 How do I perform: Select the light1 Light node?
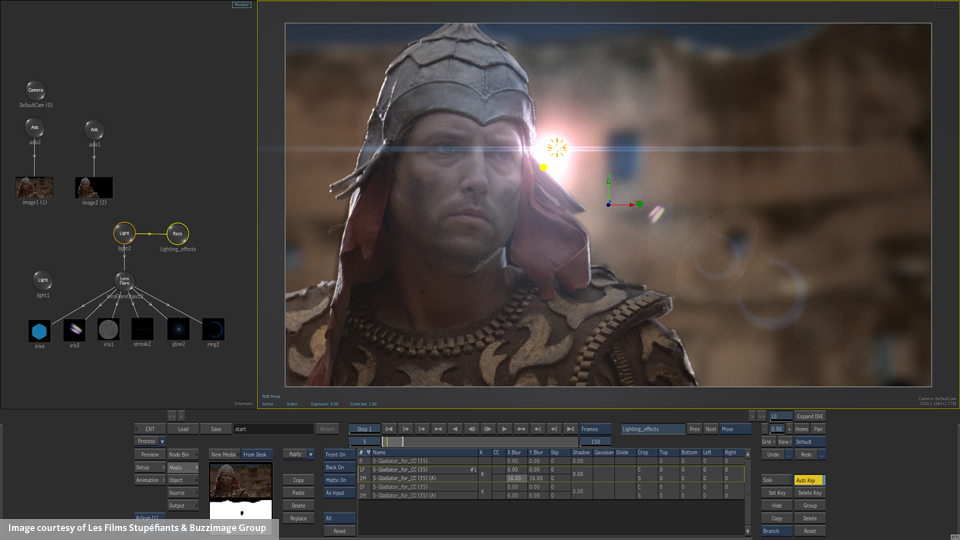coord(42,280)
